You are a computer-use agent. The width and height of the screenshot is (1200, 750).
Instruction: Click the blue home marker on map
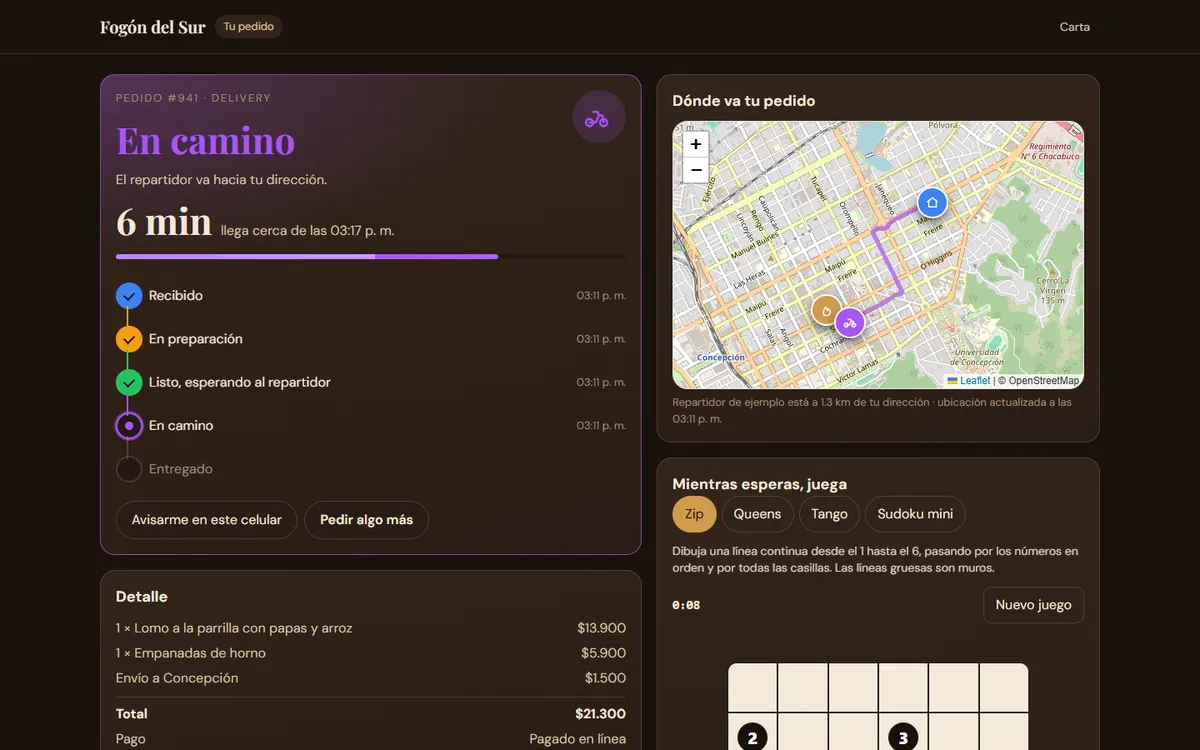pos(932,203)
